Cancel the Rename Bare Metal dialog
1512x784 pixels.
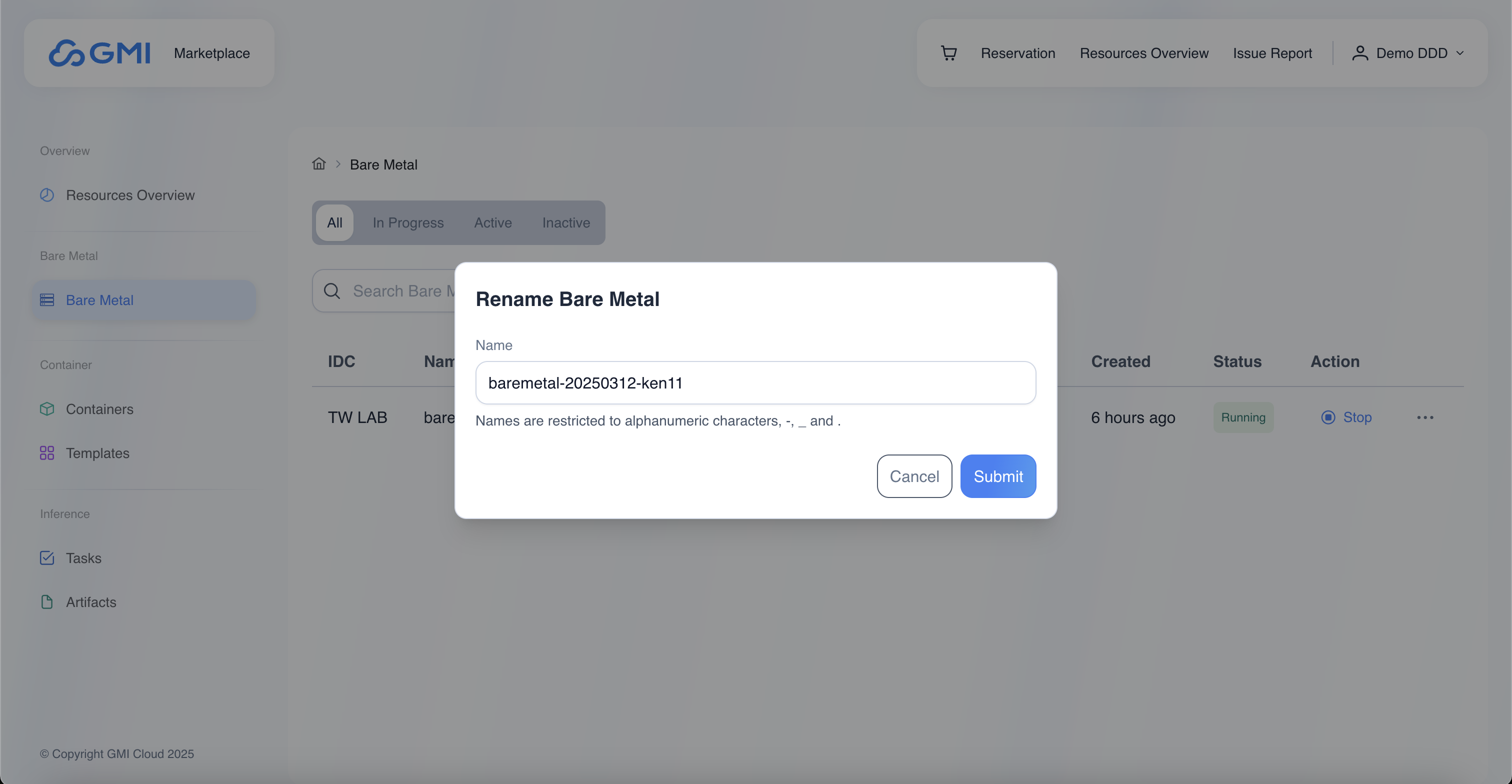[x=914, y=476]
